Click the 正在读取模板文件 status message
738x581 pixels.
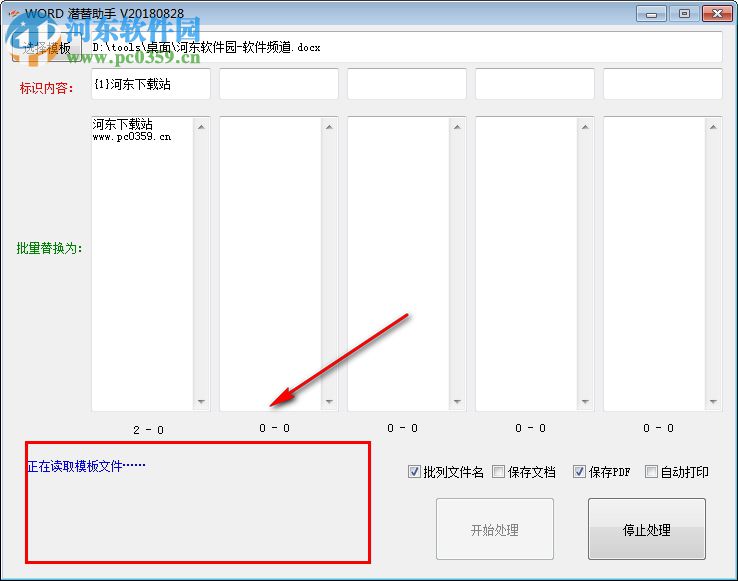[x=87, y=466]
